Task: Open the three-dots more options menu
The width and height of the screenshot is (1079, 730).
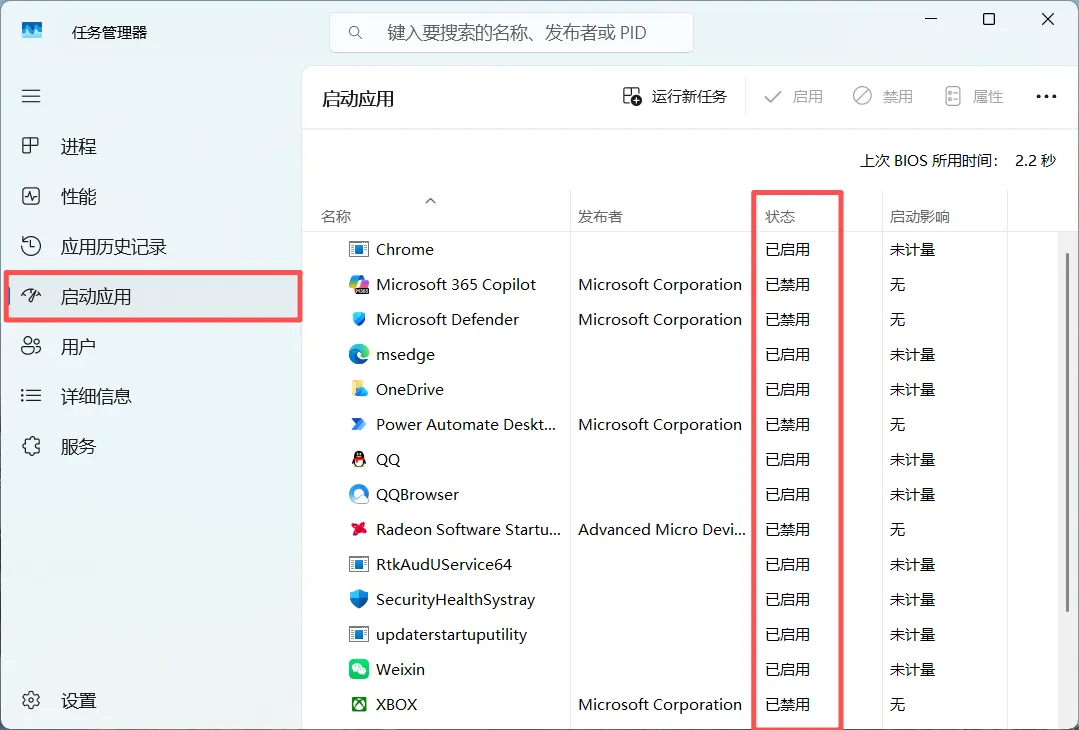Action: click(x=1046, y=96)
